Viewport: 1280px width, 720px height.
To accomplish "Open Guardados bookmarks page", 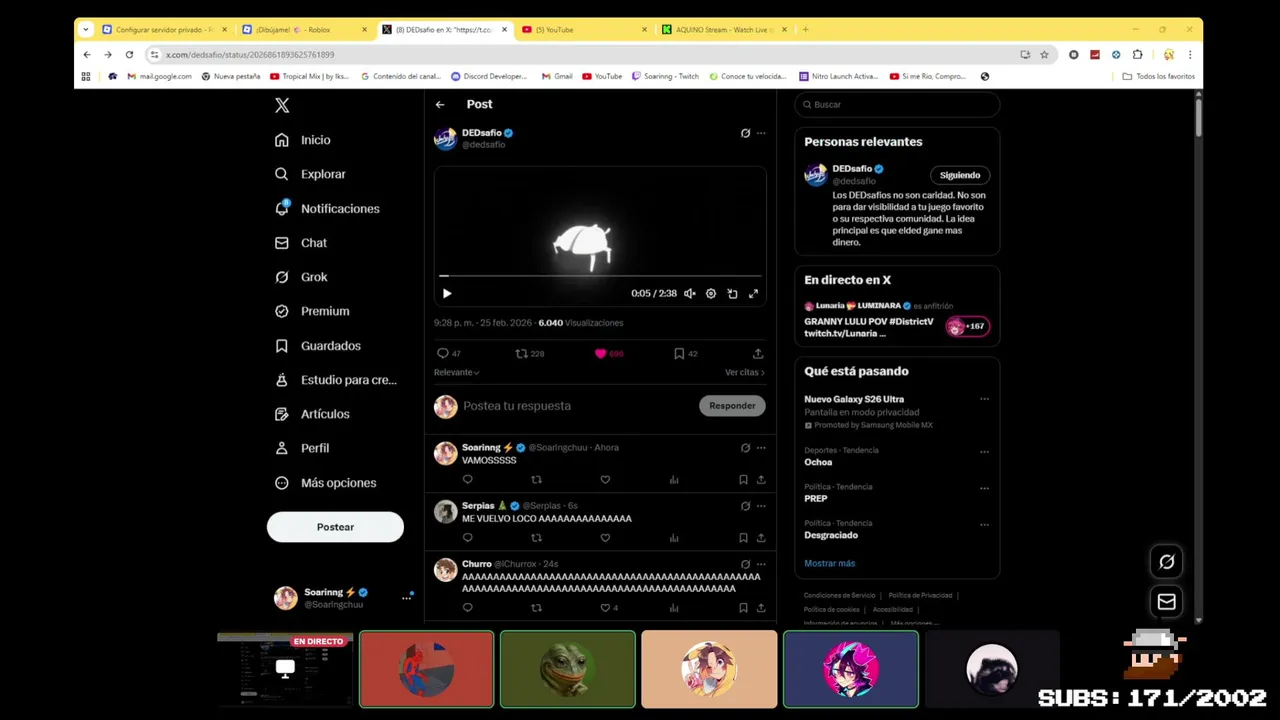I will (317, 346).
